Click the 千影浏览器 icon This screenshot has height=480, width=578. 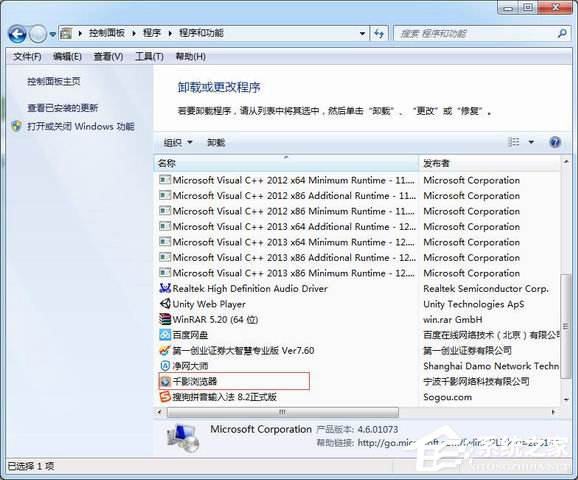(165, 381)
